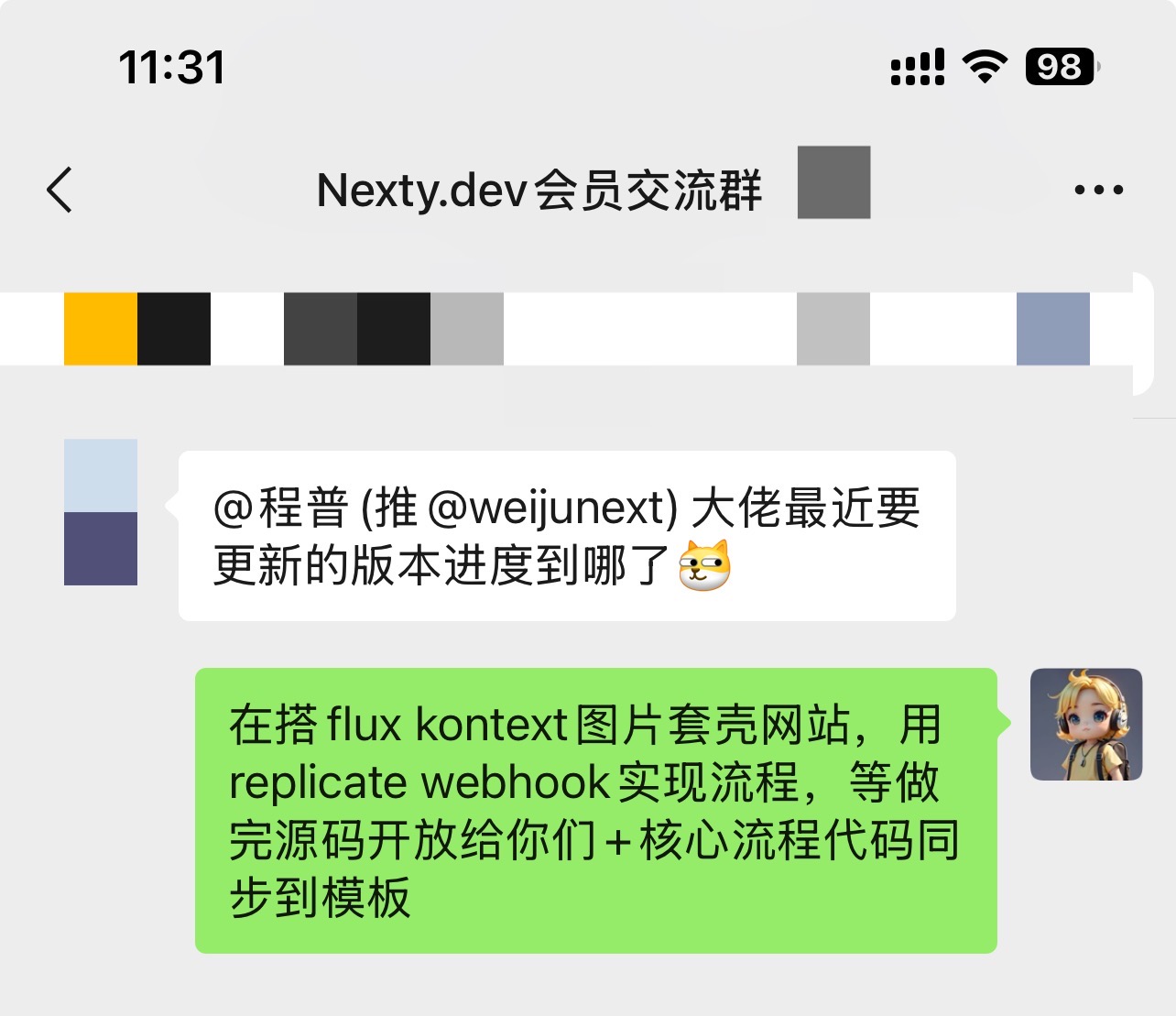This screenshot has height=1016, width=1176.
Task: Tap the pixelated sender avatar beside white bubble
Action: tap(101, 512)
